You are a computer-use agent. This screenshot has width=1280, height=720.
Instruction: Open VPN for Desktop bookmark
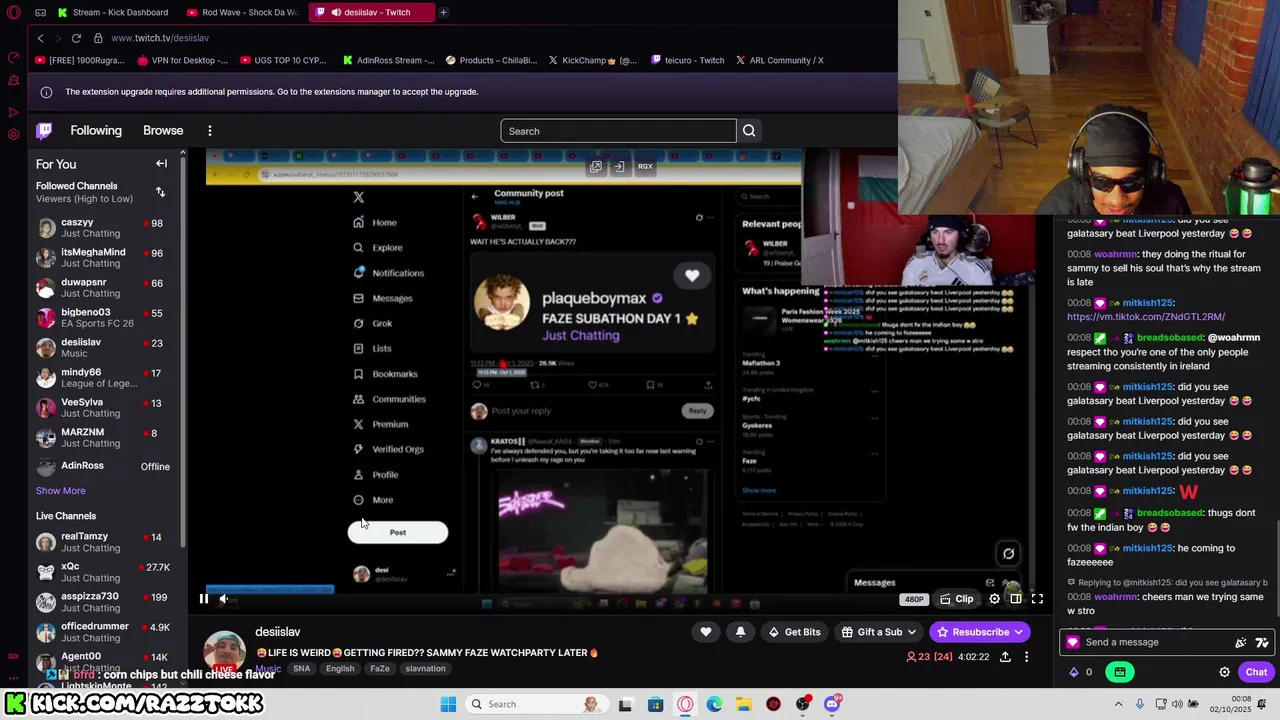click(182, 60)
